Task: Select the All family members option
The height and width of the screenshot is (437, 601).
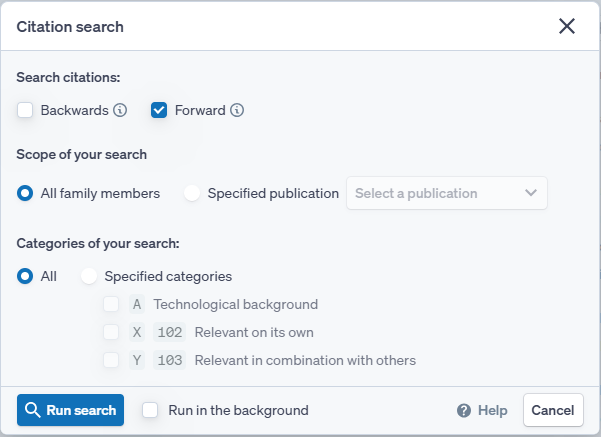Action: click(26, 193)
